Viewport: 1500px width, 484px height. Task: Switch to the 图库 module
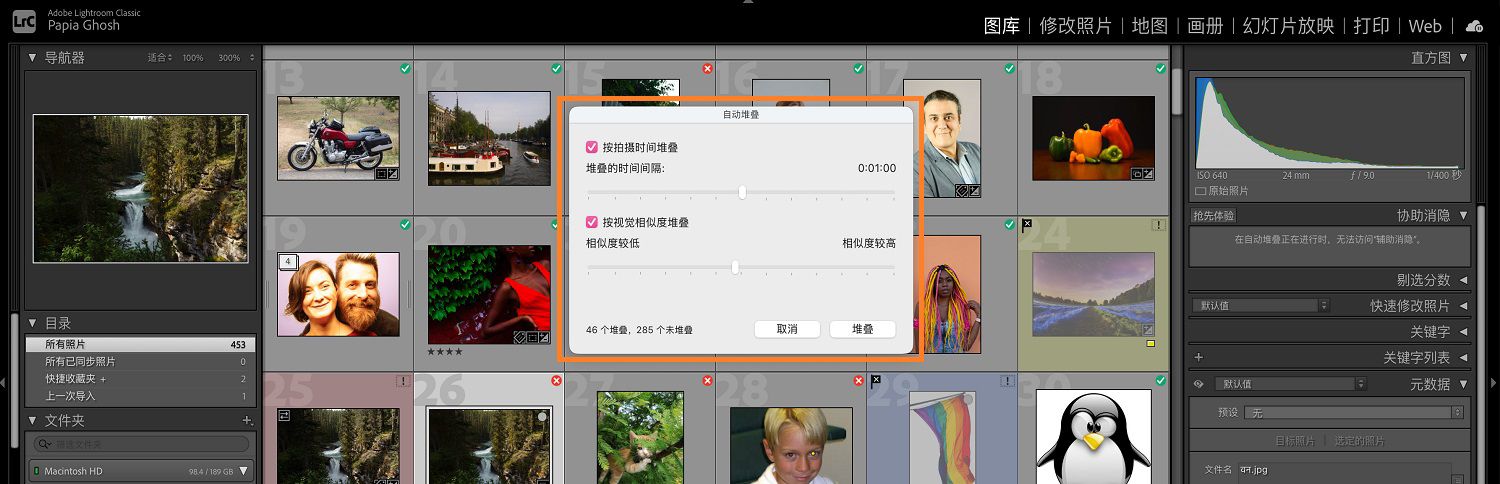tap(1001, 26)
